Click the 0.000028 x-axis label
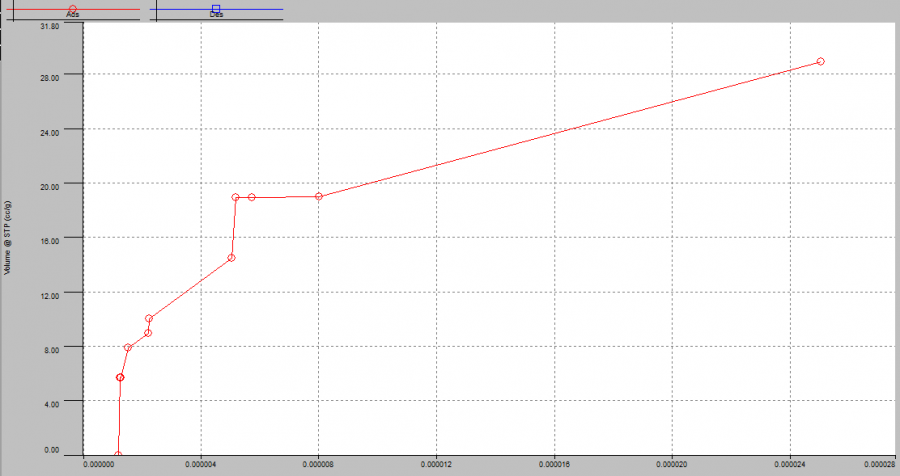 [x=879, y=465]
